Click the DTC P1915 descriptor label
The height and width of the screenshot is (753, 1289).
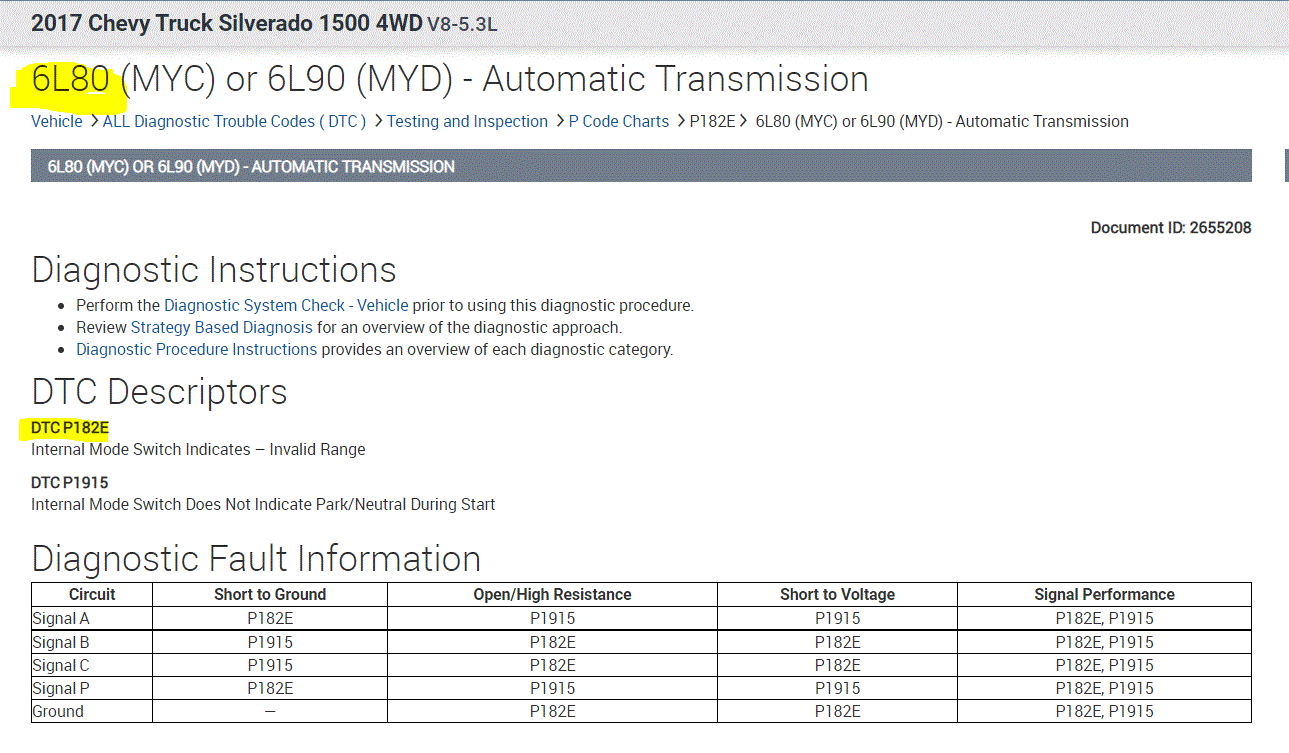[x=70, y=482]
